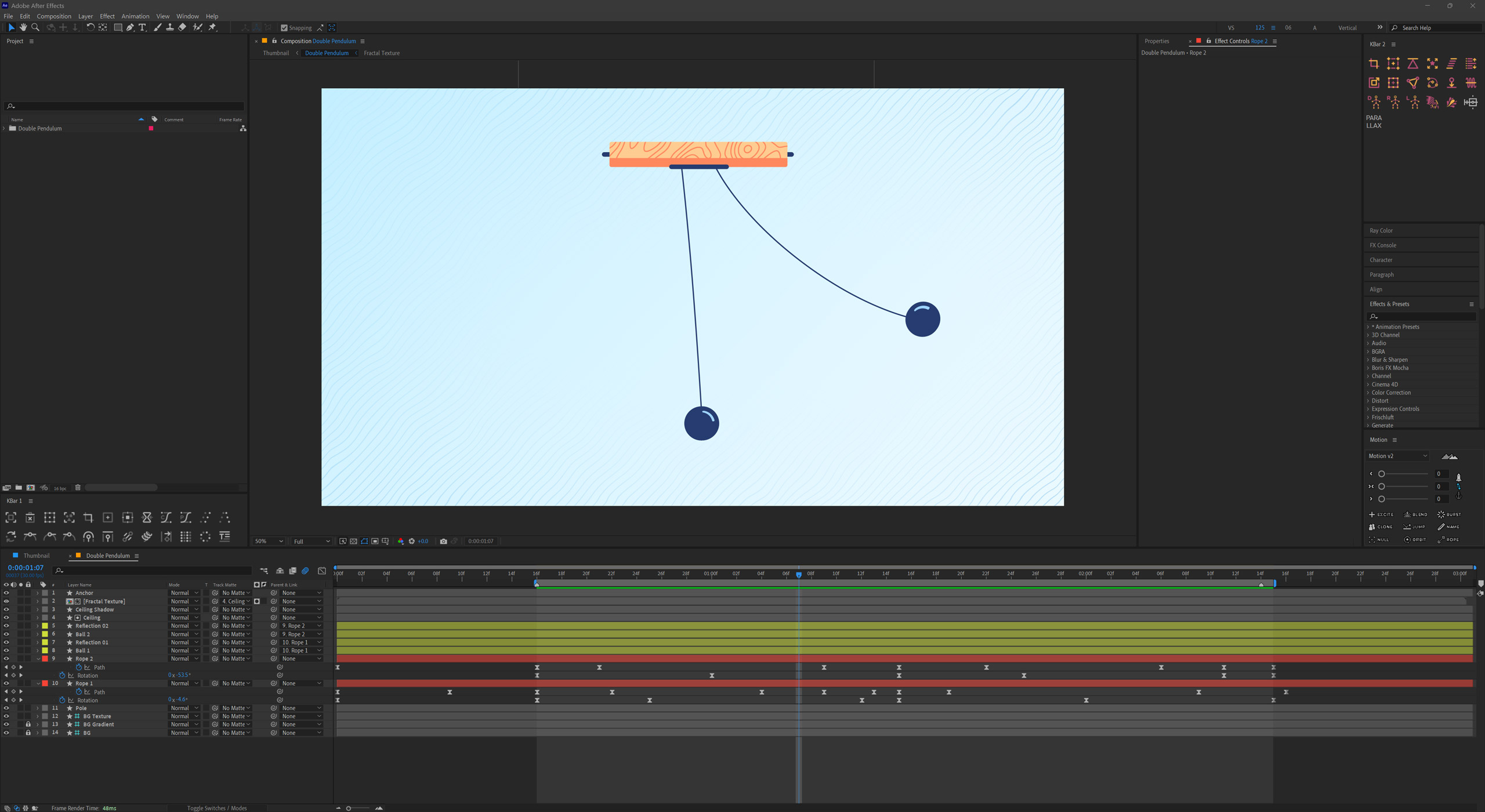Select the Horizontal Type tool

[142, 27]
